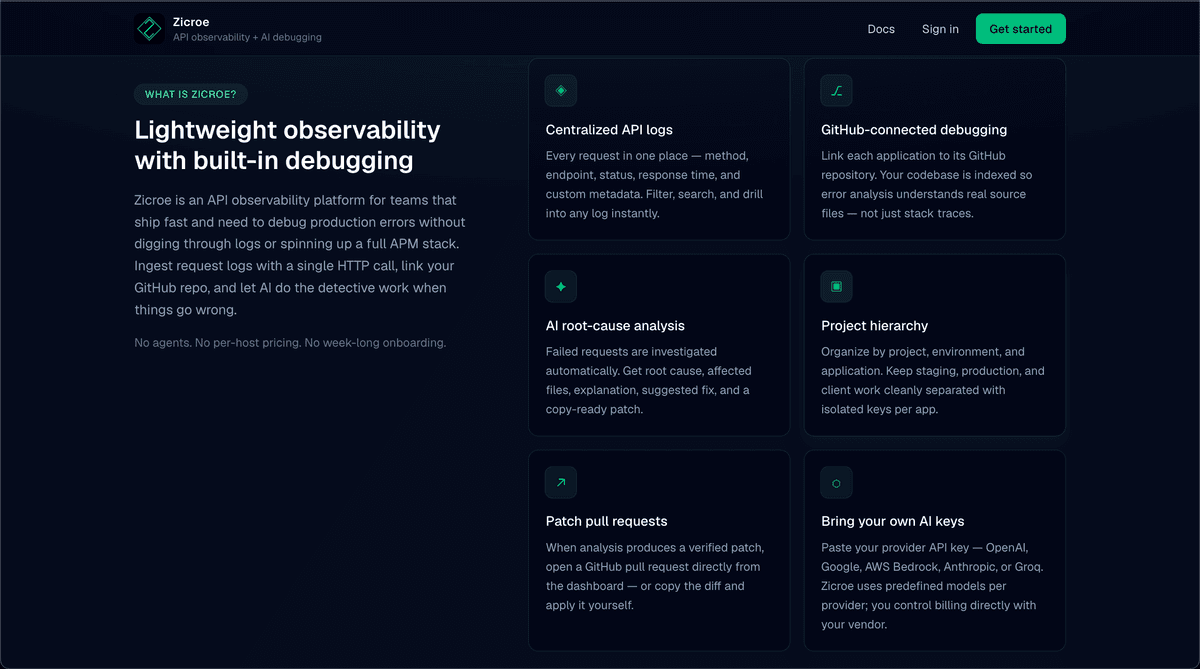Click the WHAT IS ZICROE? badge
This screenshot has width=1200, height=669.
tap(191, 94)
